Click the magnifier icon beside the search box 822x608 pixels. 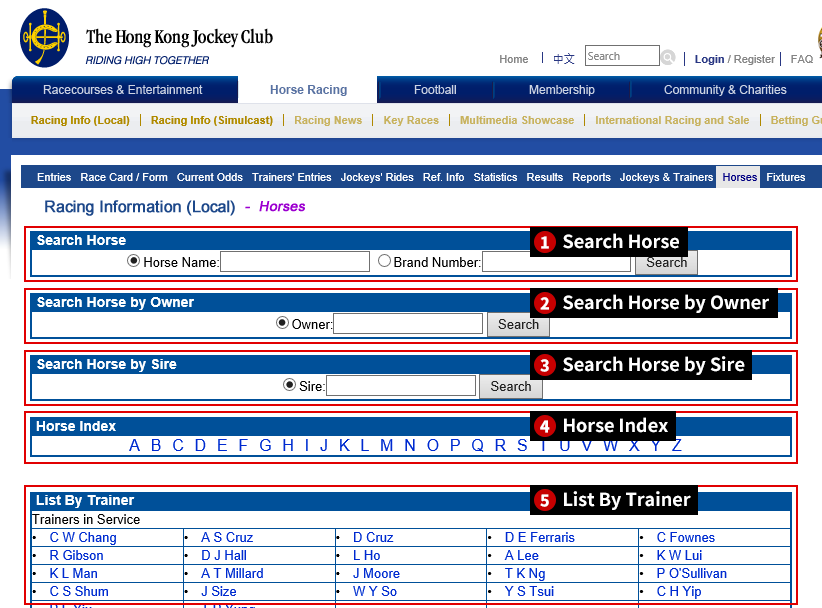(x=668, y=58)
